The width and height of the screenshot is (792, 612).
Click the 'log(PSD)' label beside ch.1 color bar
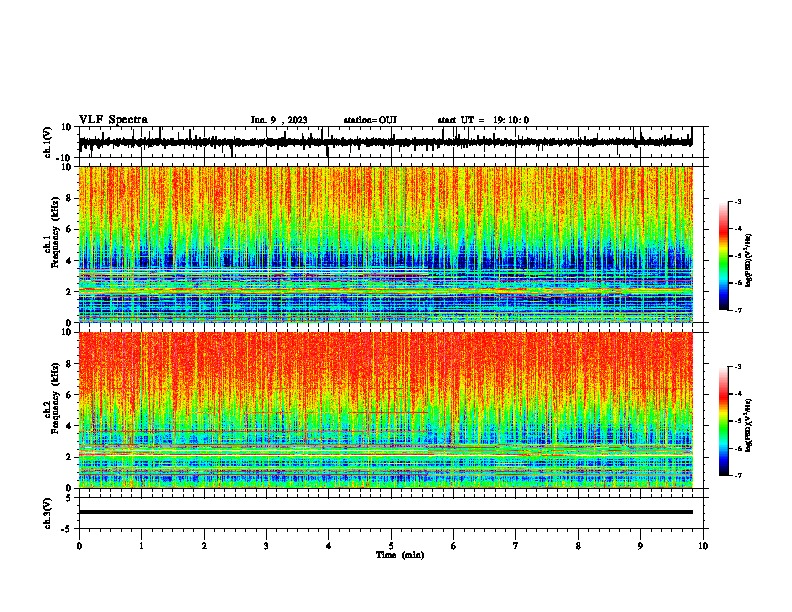(x=749, y=261)
